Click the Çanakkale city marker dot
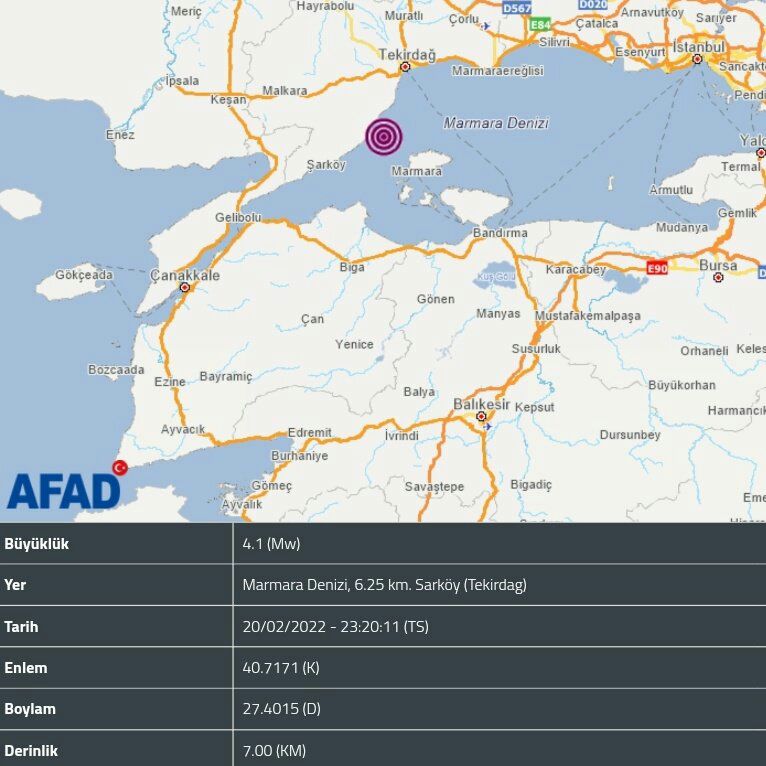This screenshot has height=766, width=766. 184,288
